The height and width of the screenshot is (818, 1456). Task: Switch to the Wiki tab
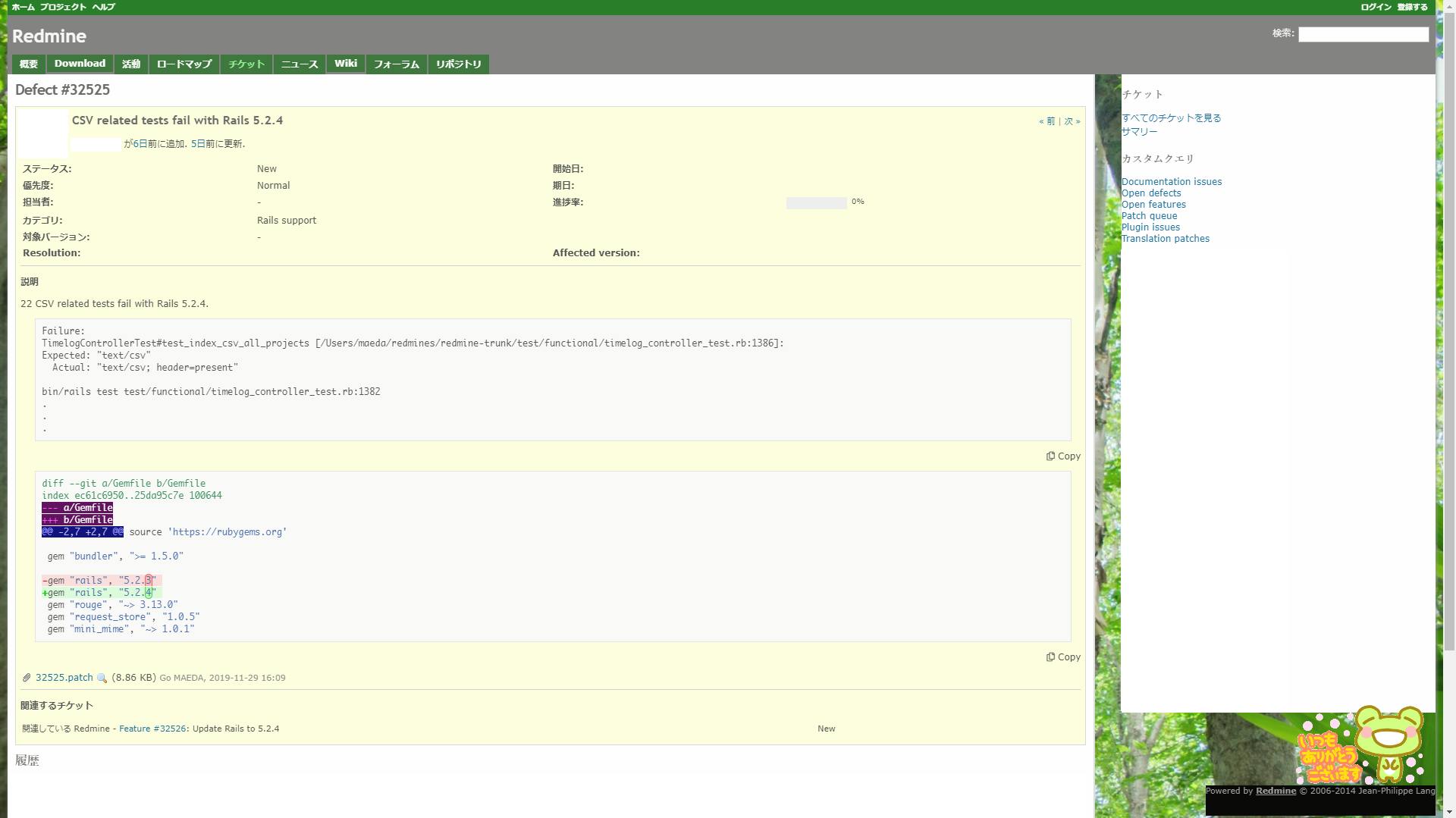point(346,64)
